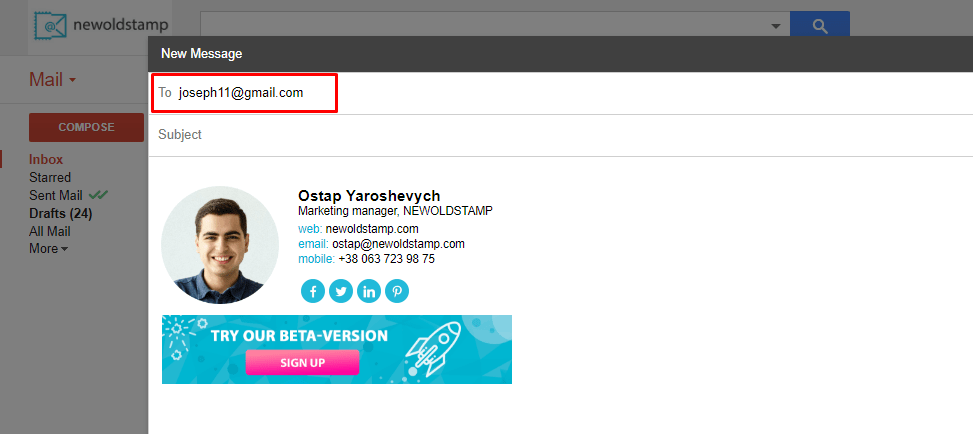Click the newoldstamp envelope logo
Screen dimensions: 973x434
[x=50, y=25]
